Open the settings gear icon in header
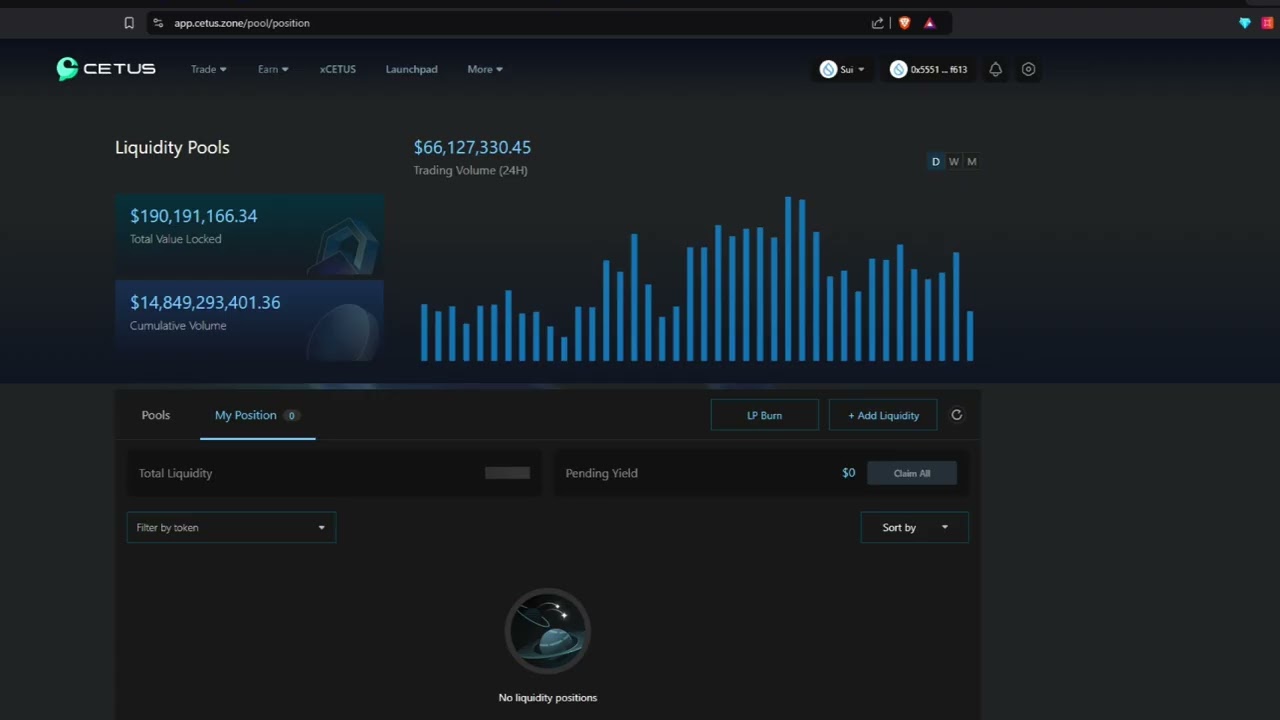This screenshot has width=1280, height=720. click(x=1028, y=69)
